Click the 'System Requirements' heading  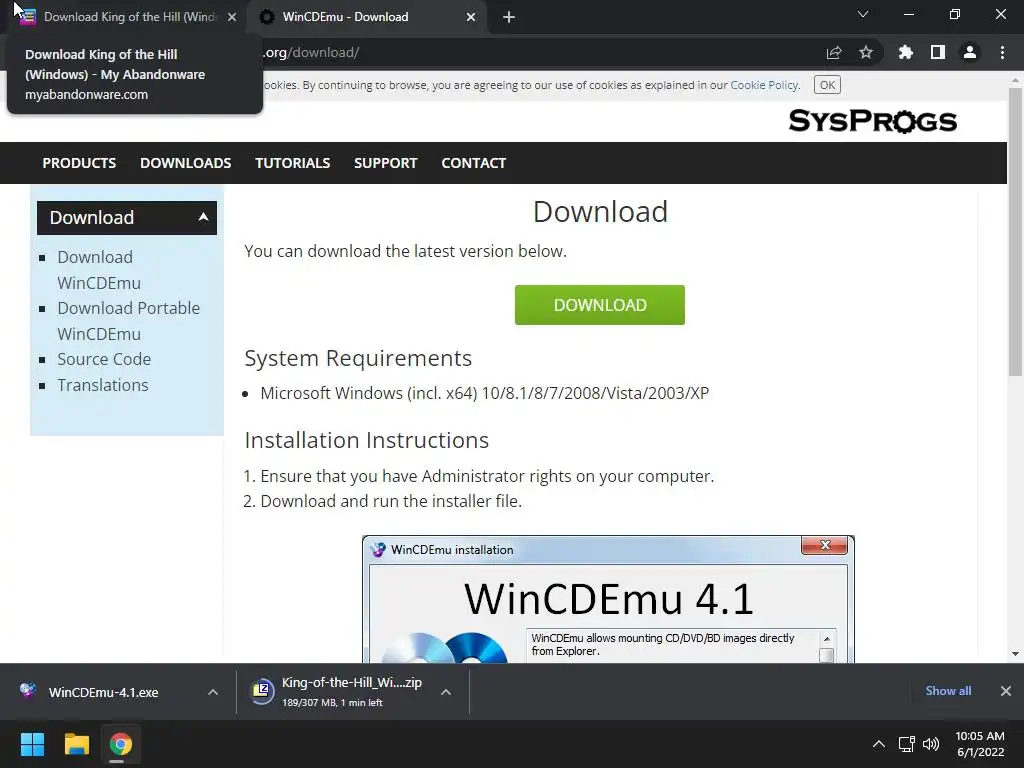[358, 359]
